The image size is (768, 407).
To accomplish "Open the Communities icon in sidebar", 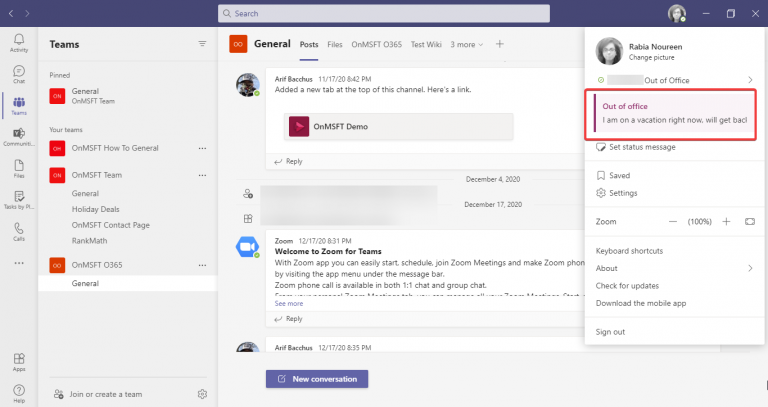I will (x=19, y=137).
